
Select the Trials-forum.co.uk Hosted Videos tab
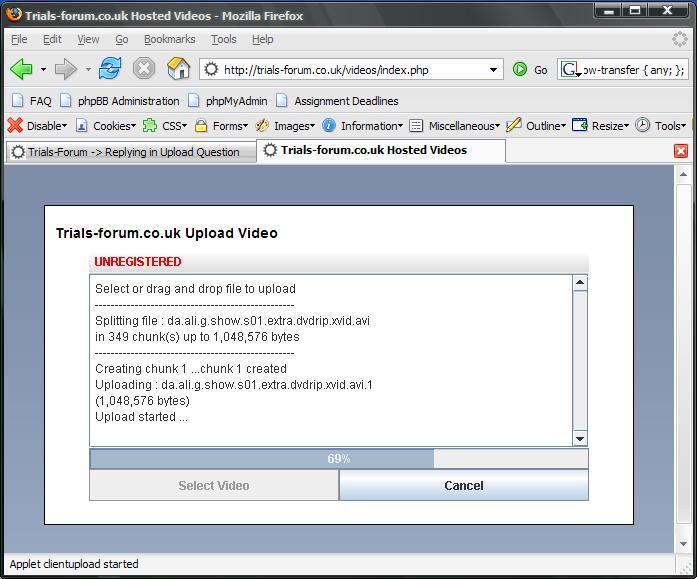[381, 150]
